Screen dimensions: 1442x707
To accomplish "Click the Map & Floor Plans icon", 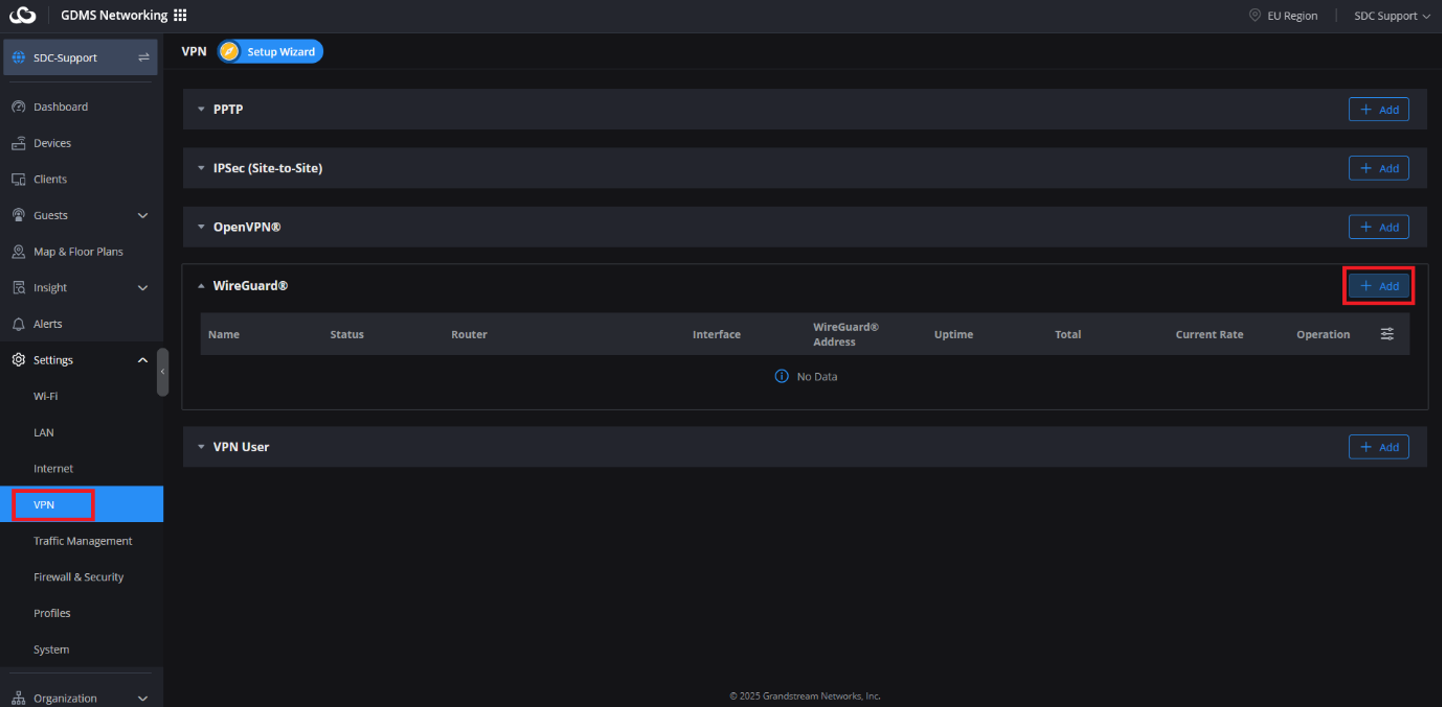I will point(18,251).
